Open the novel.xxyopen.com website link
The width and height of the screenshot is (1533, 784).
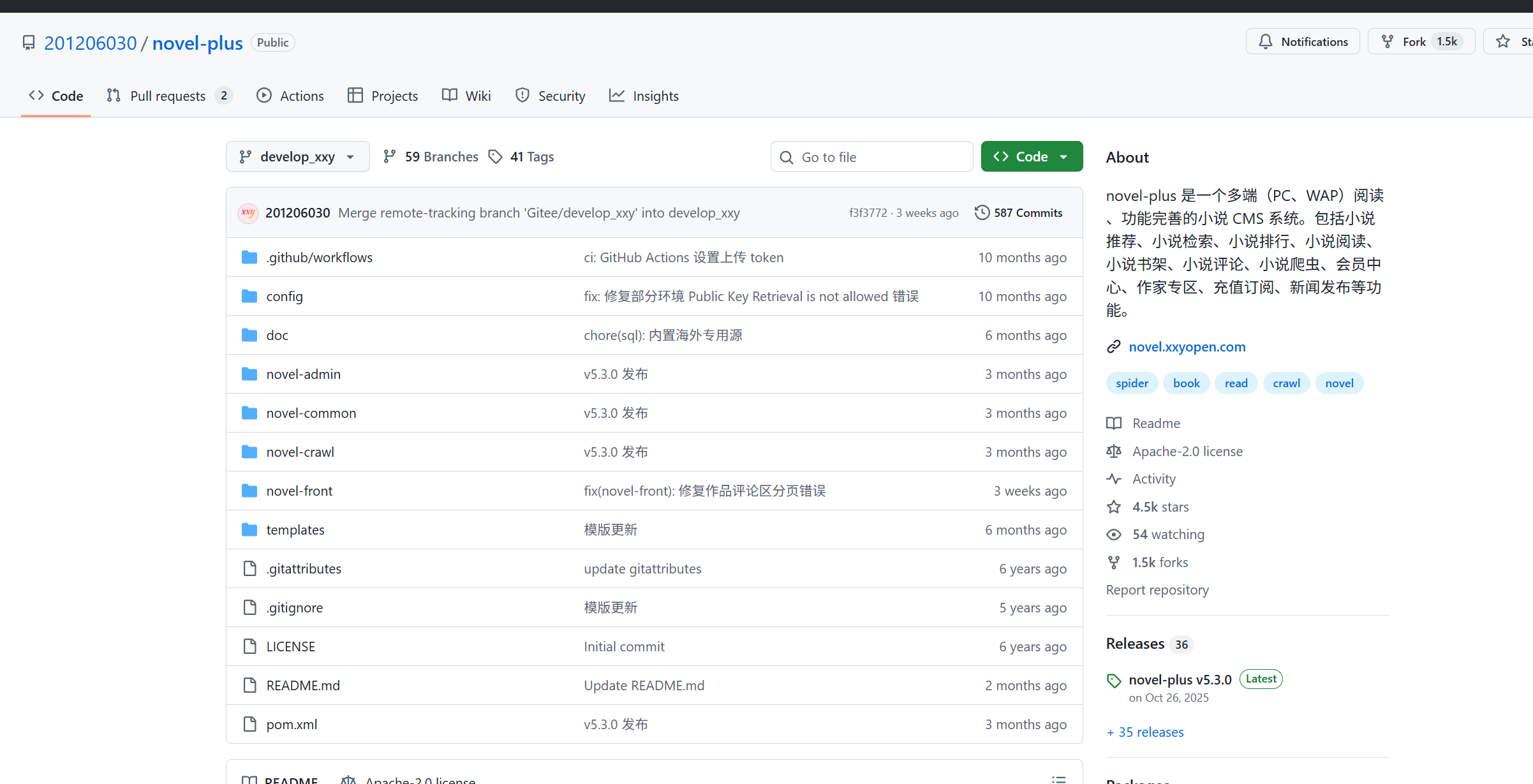(x=1187, y=346)
